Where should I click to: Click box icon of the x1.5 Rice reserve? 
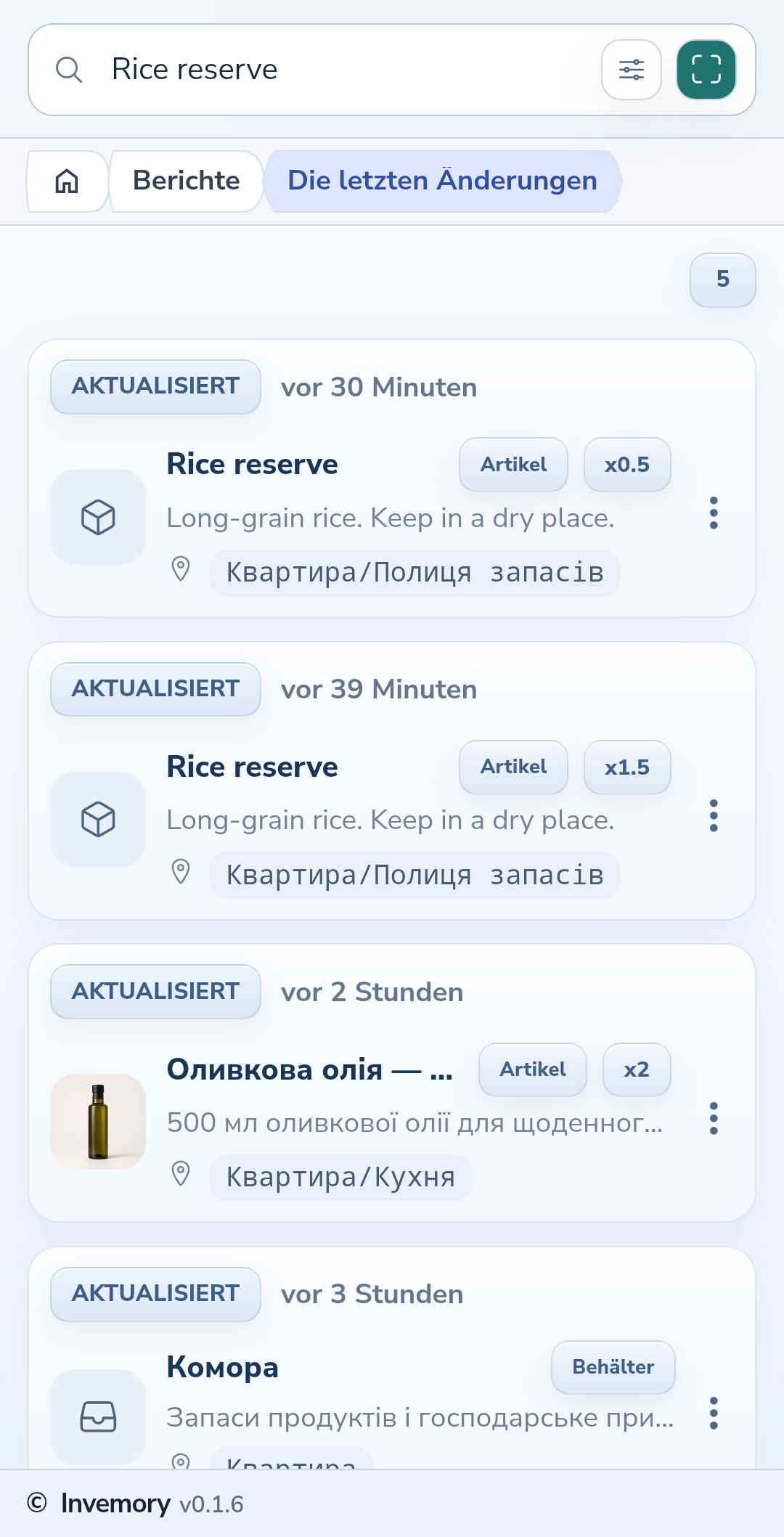click(x=98, y=820)
